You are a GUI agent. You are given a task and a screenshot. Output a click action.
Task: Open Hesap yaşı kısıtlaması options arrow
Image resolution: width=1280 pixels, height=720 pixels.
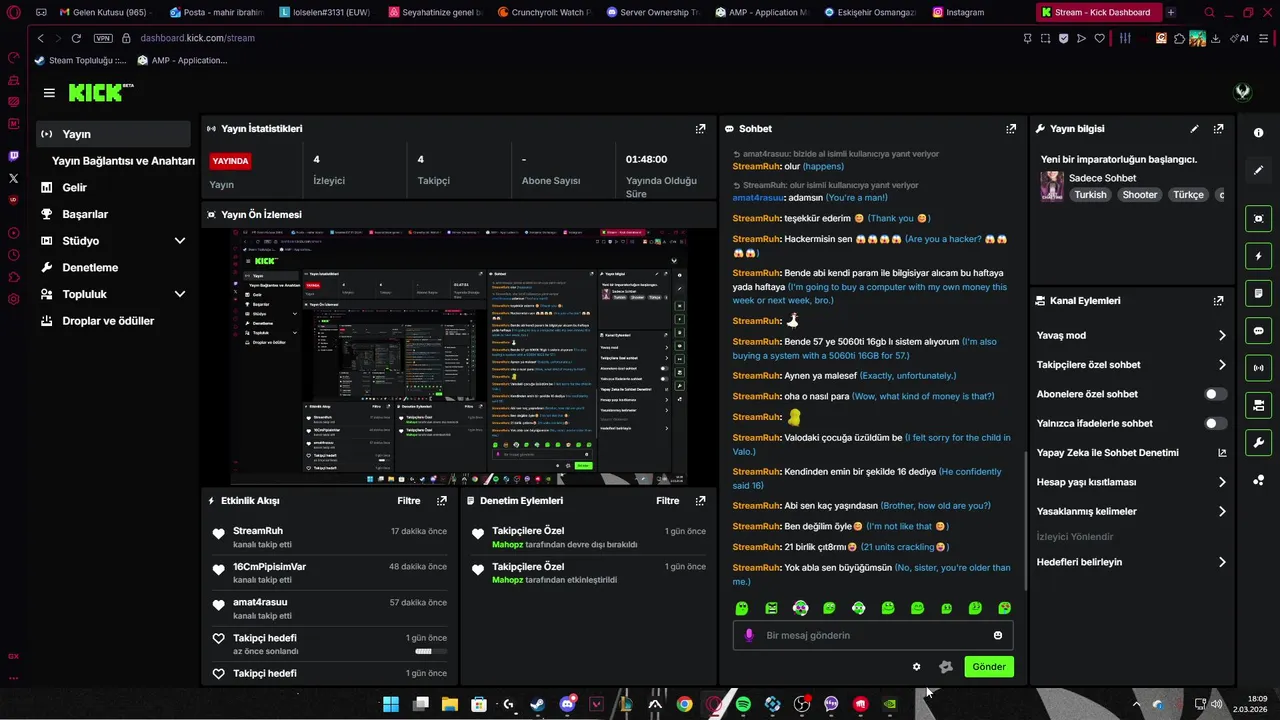click(1222, 482)
